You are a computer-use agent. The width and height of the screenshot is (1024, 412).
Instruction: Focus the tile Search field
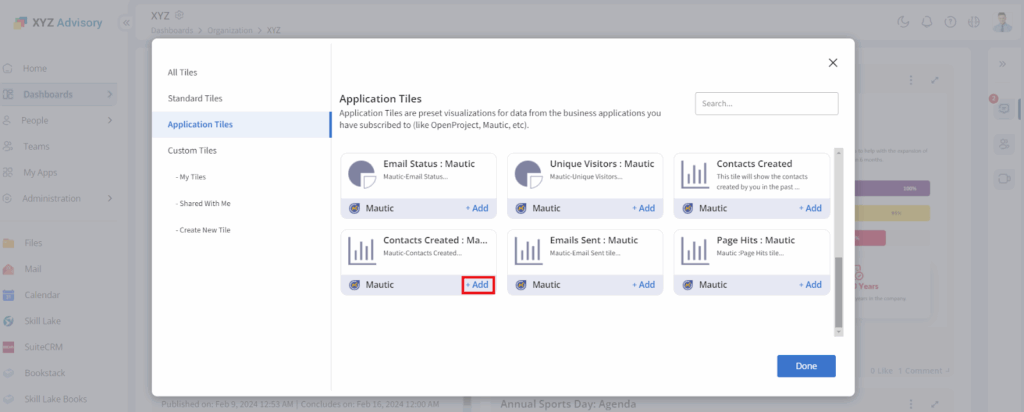(x=766, y=103)
